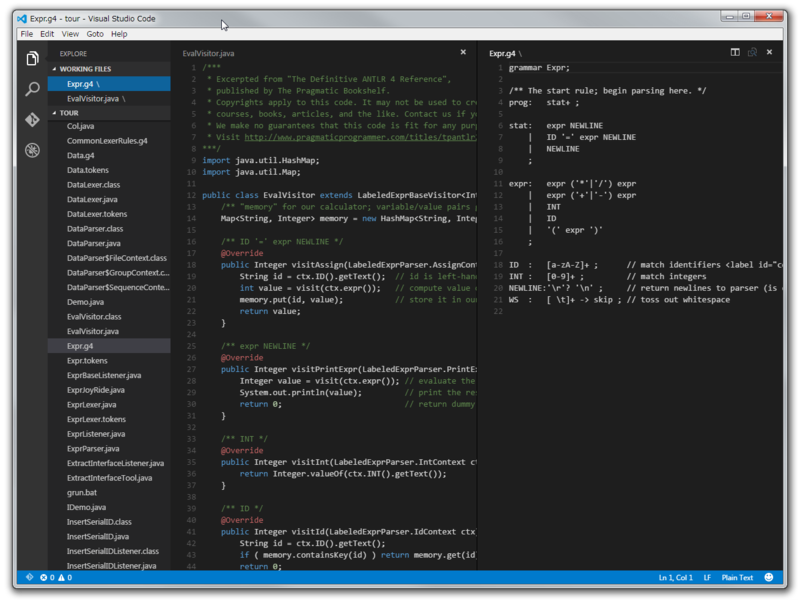Open Demo.java from the TOUR folder

pos(87,303)
